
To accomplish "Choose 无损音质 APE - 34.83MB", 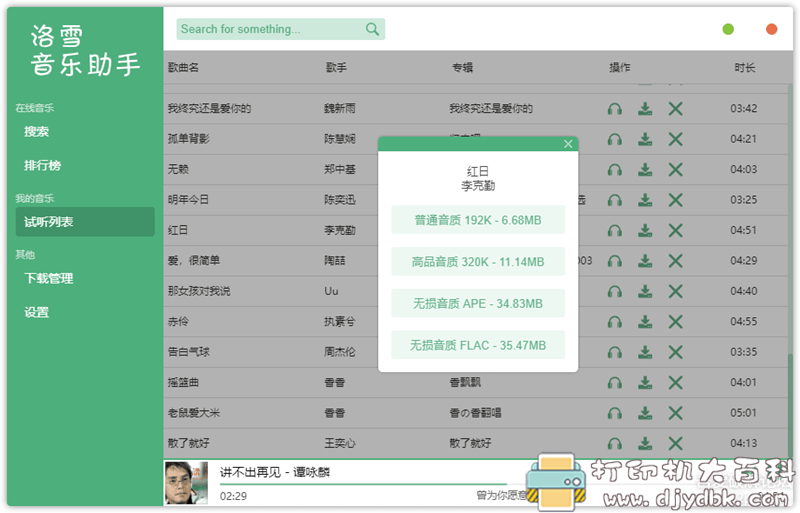I will pos(478,304).
